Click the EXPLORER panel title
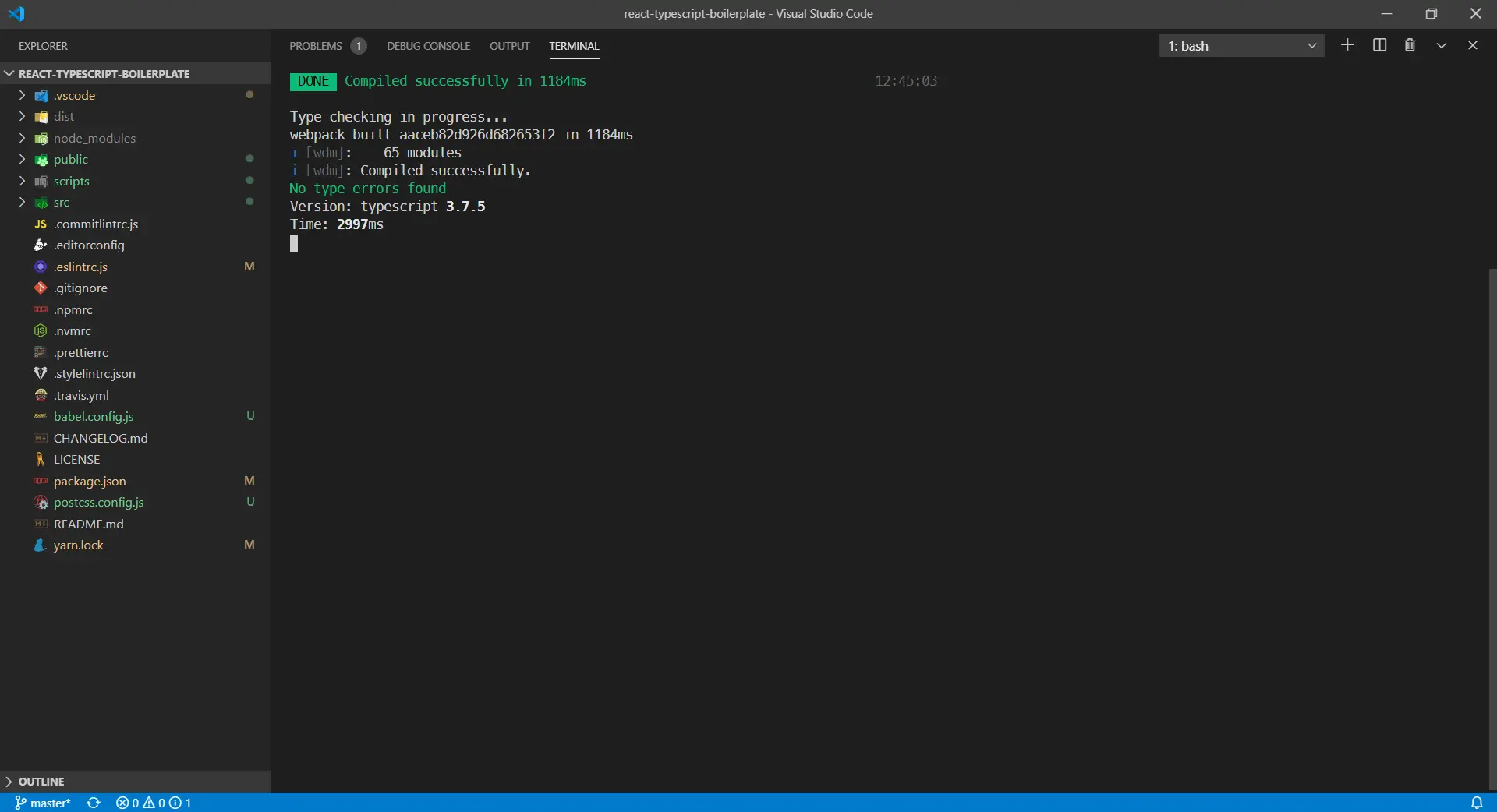 (43, 46)
